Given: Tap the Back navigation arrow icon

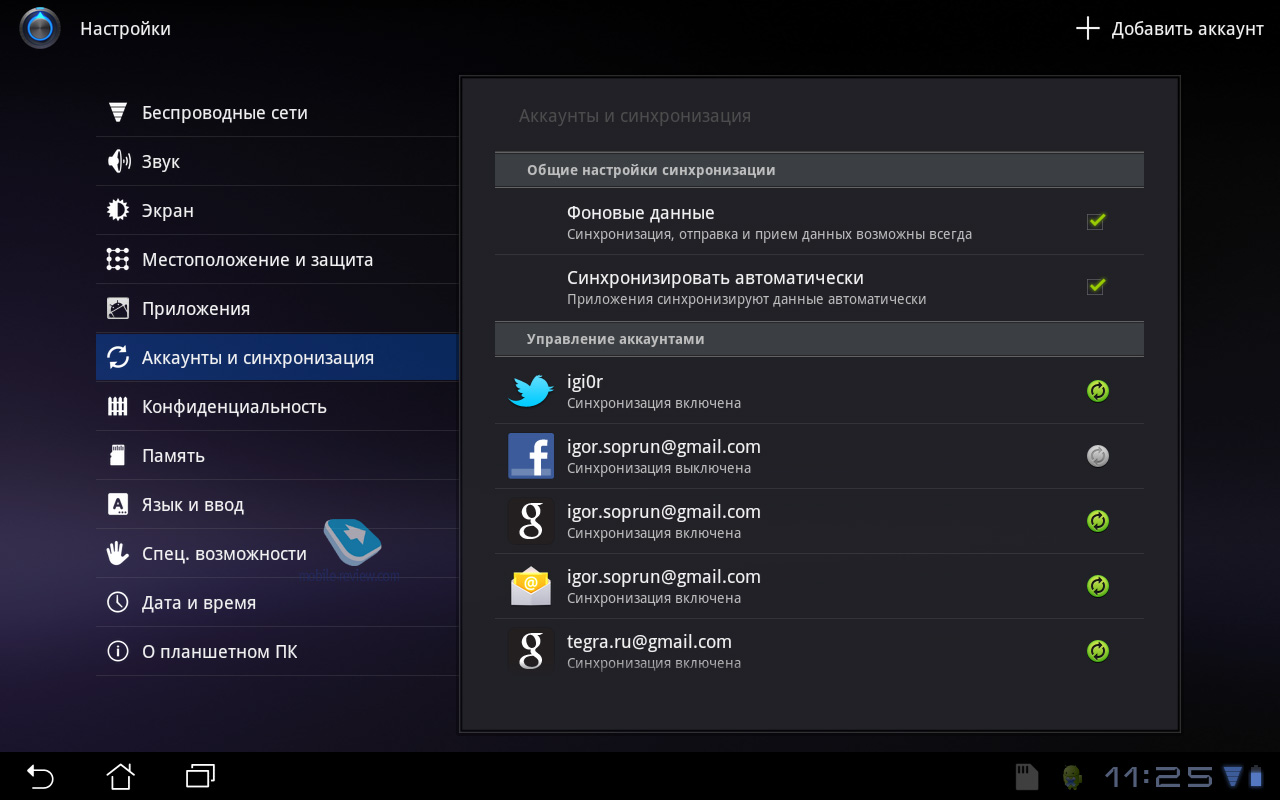Looking at the screenshot, I should pos(40,776).
